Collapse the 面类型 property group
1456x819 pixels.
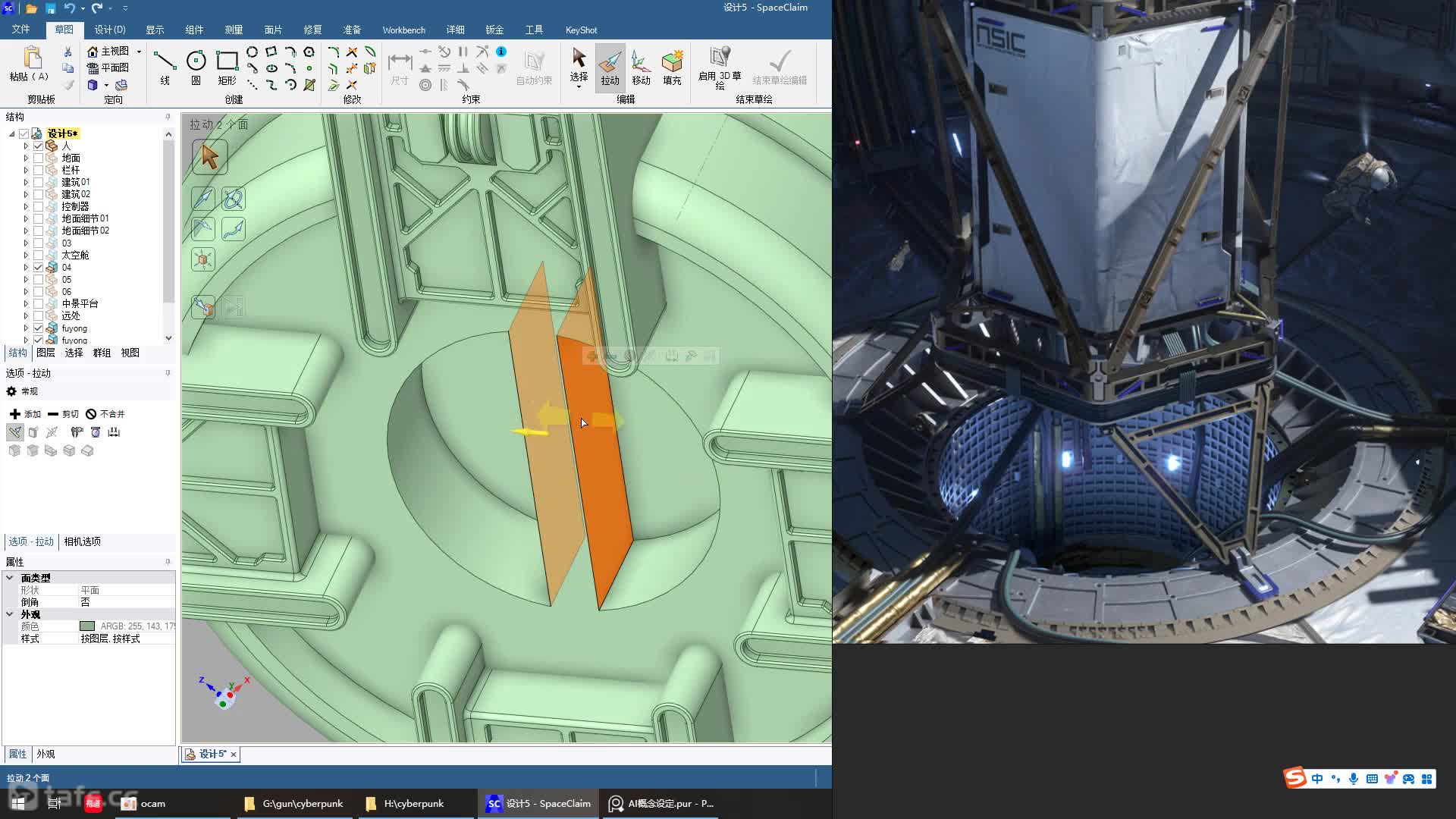10,578
